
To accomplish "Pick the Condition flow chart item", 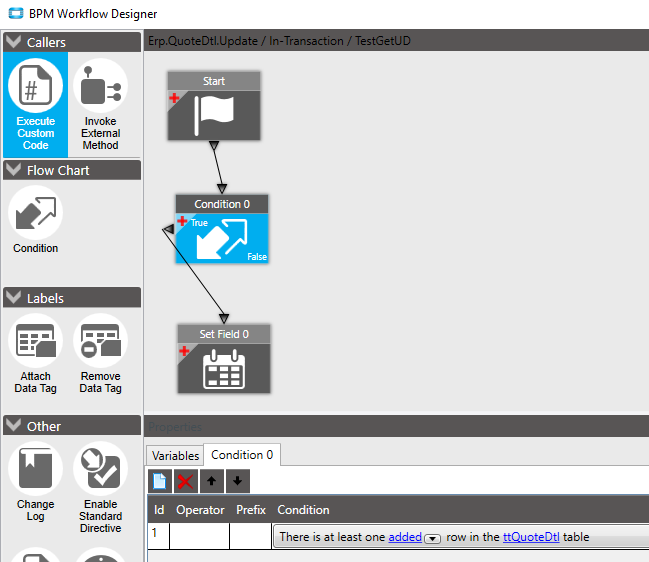I will (x=36, y=220).
